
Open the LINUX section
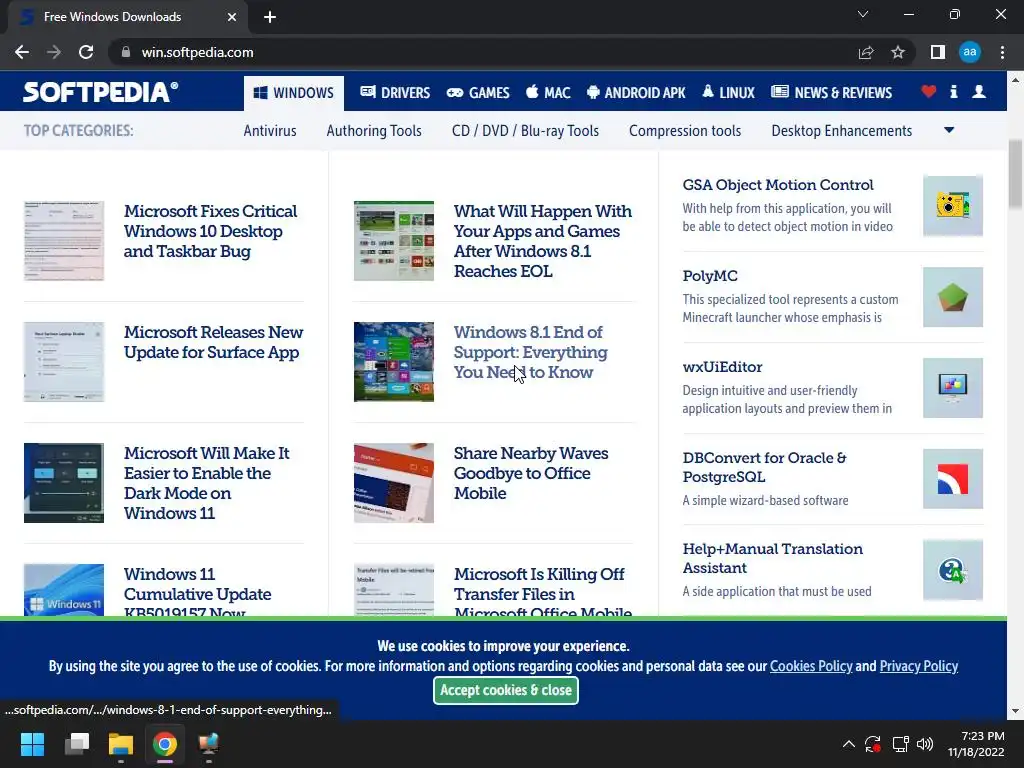(728, 93)
